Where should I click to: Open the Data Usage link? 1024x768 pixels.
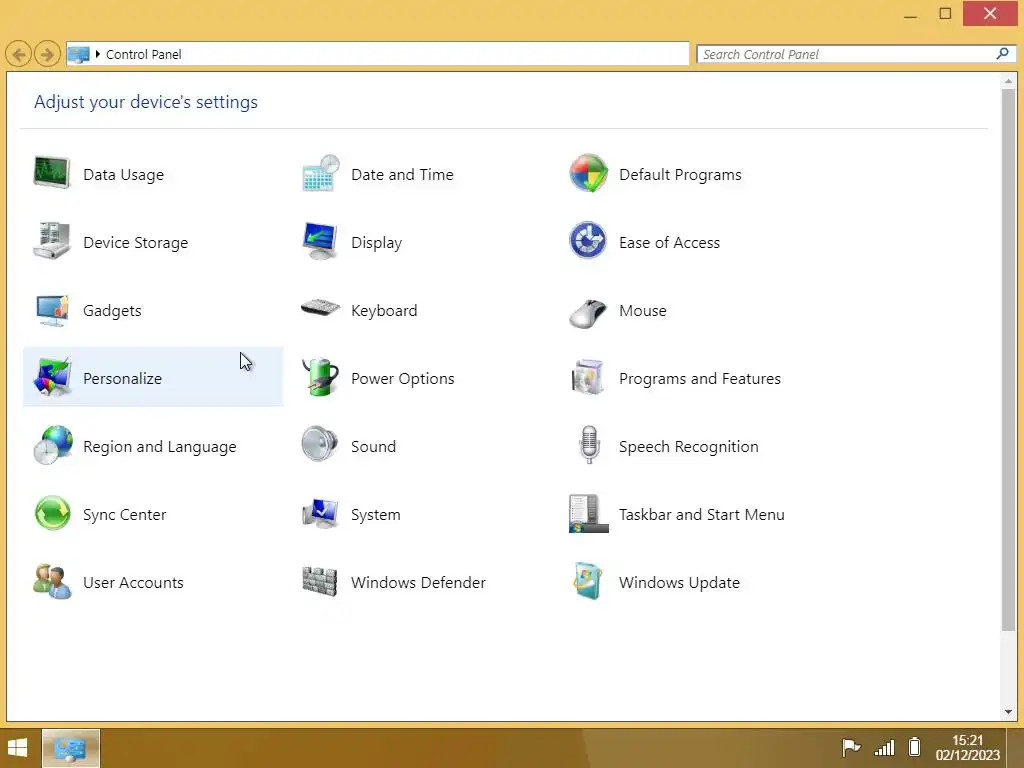tap(123, 175)
